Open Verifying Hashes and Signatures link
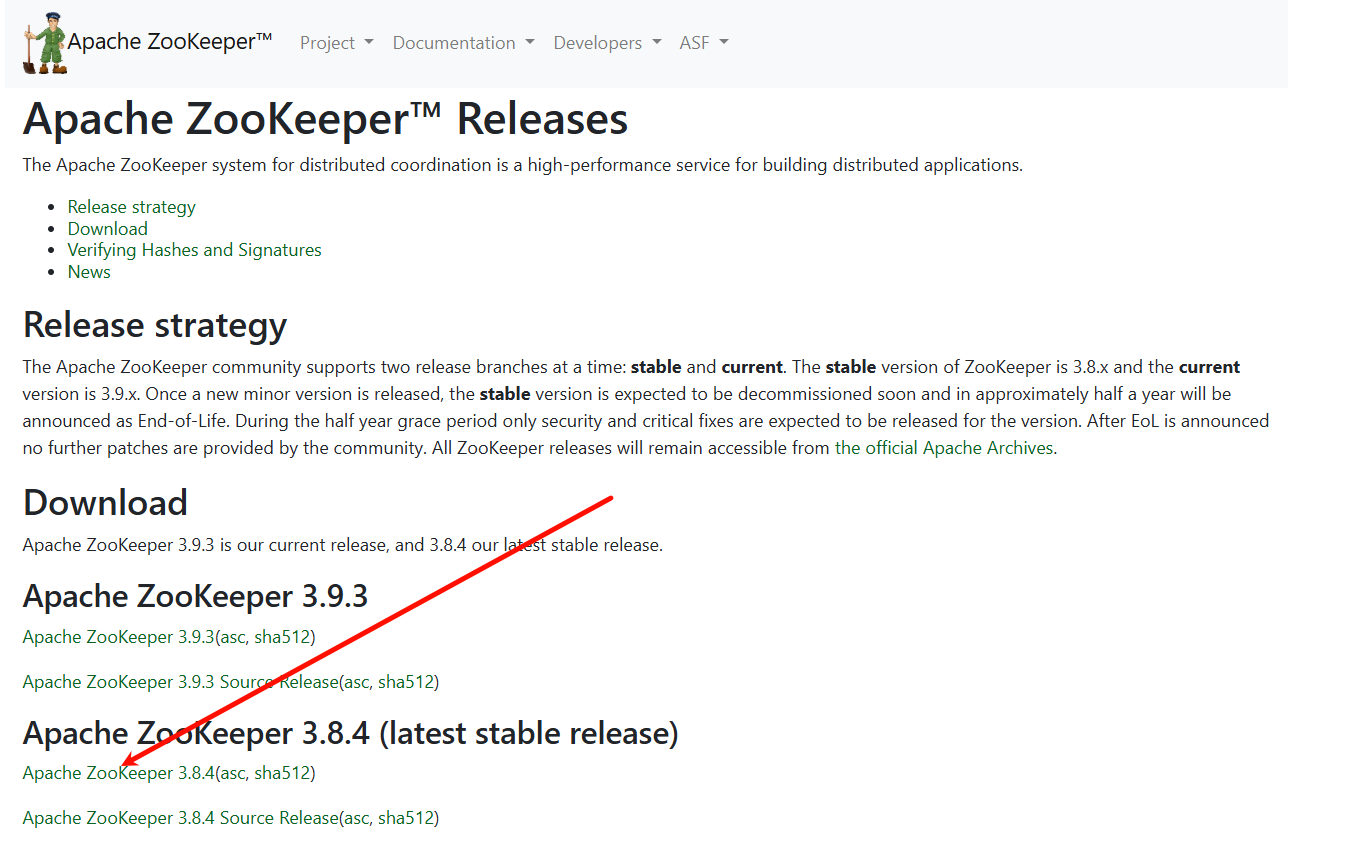Viewport: 1352px width, 844px height. [x=195, y=250]
